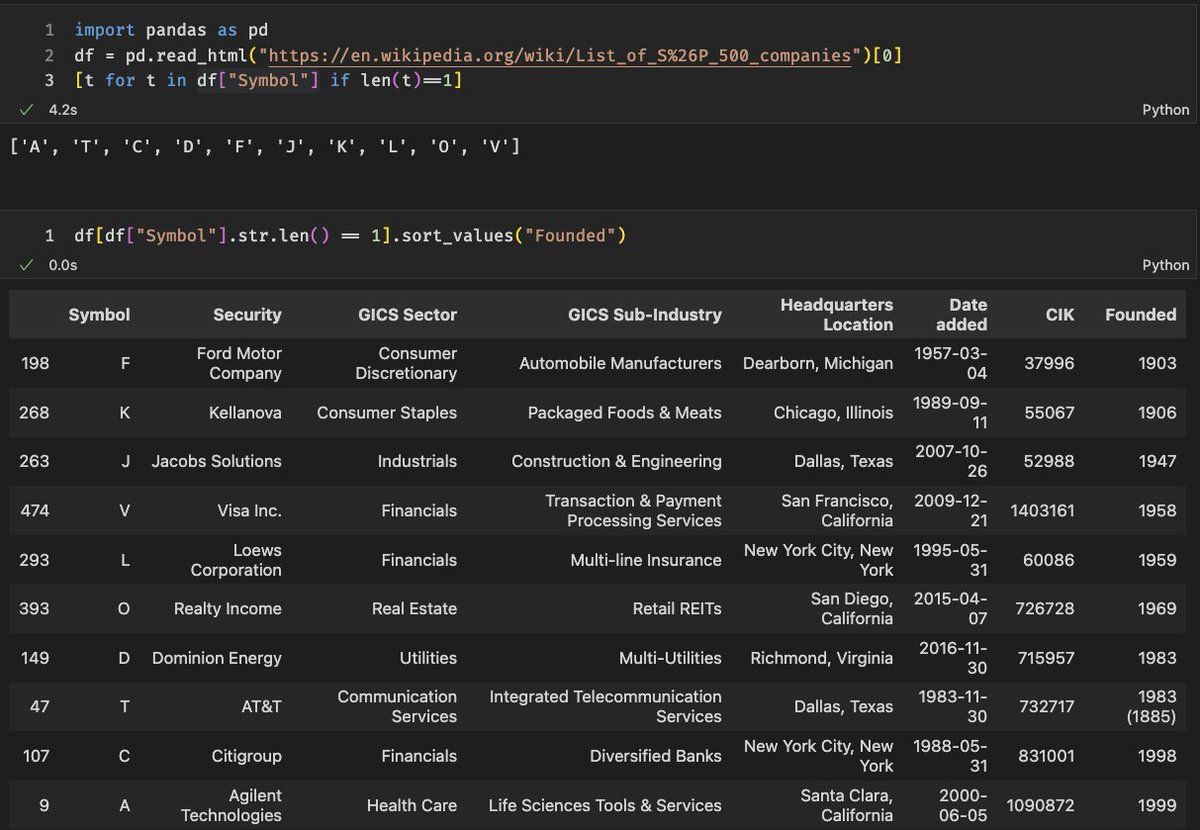Click the AT&T security cell
Image resolution: width=1200 pixels, height=830 pixels.
(261, 706)
